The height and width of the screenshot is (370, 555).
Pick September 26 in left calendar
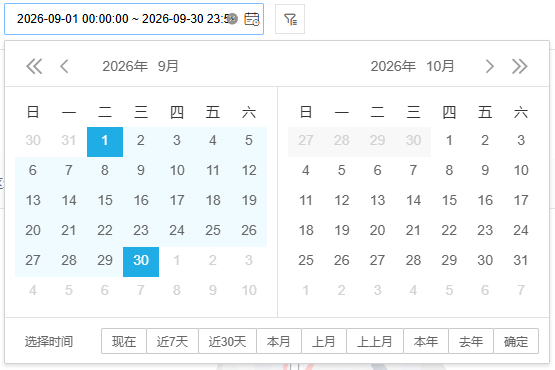(249, 230)
